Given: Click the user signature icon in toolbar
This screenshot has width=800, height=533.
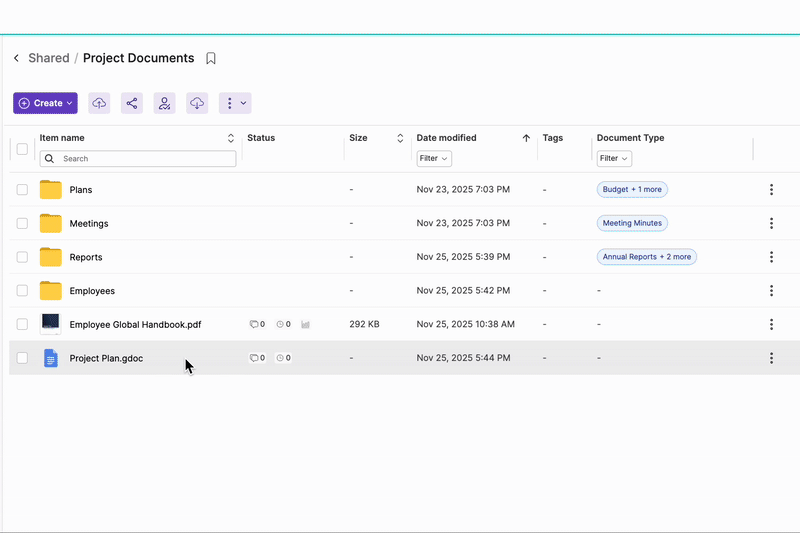Looking at the screenshot, I should 164,103.
